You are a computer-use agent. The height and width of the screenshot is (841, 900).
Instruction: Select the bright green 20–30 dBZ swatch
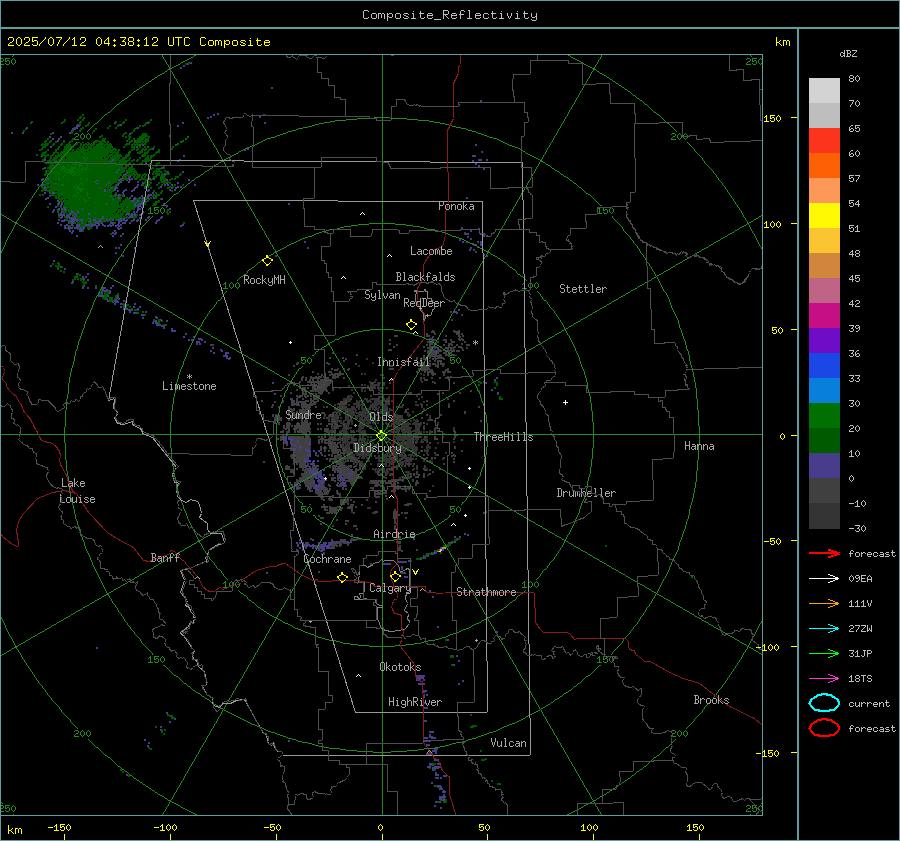point(824,416)
